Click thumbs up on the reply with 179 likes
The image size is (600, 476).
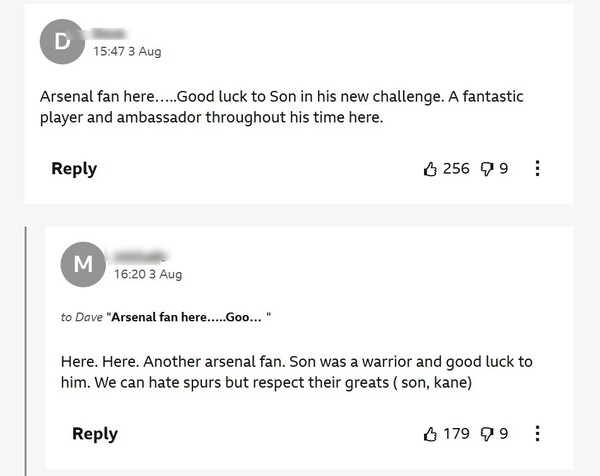pos(431,434)
